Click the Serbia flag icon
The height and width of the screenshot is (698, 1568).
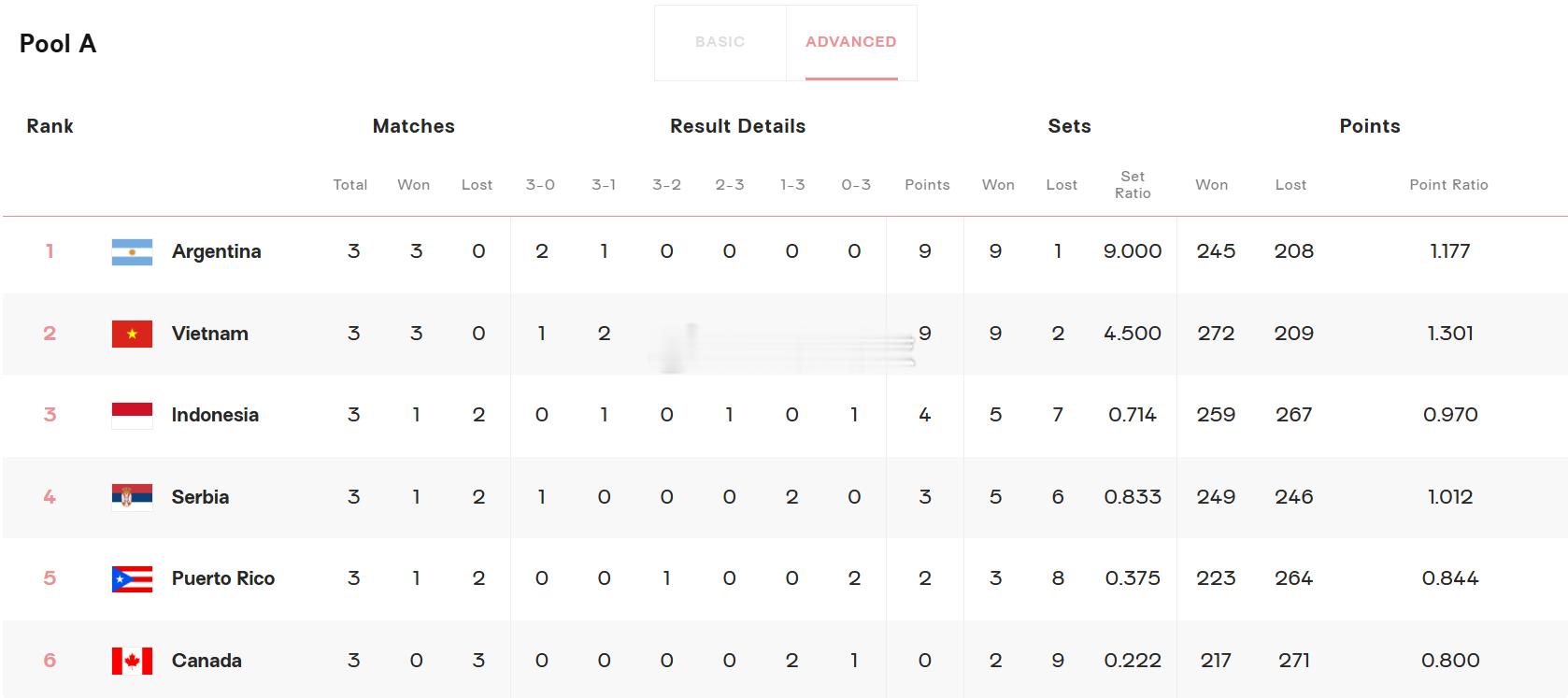click(132, 497)
